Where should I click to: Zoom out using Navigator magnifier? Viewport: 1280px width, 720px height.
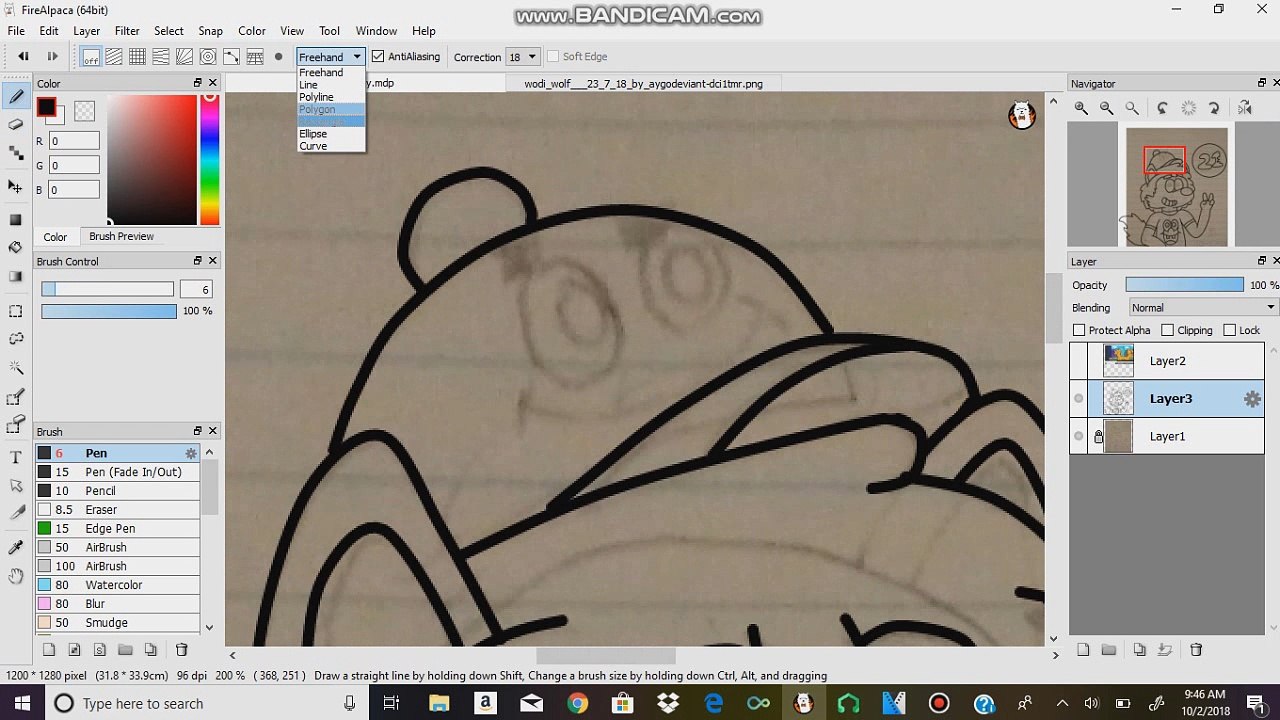(1106, 108)
